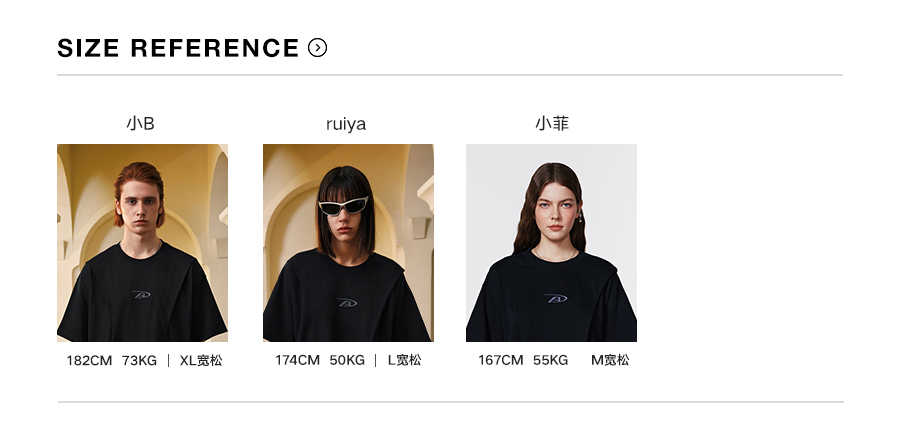Click the 182CM height text
The height and width of the screenshot is (427, 900).
tap(89, 360)
